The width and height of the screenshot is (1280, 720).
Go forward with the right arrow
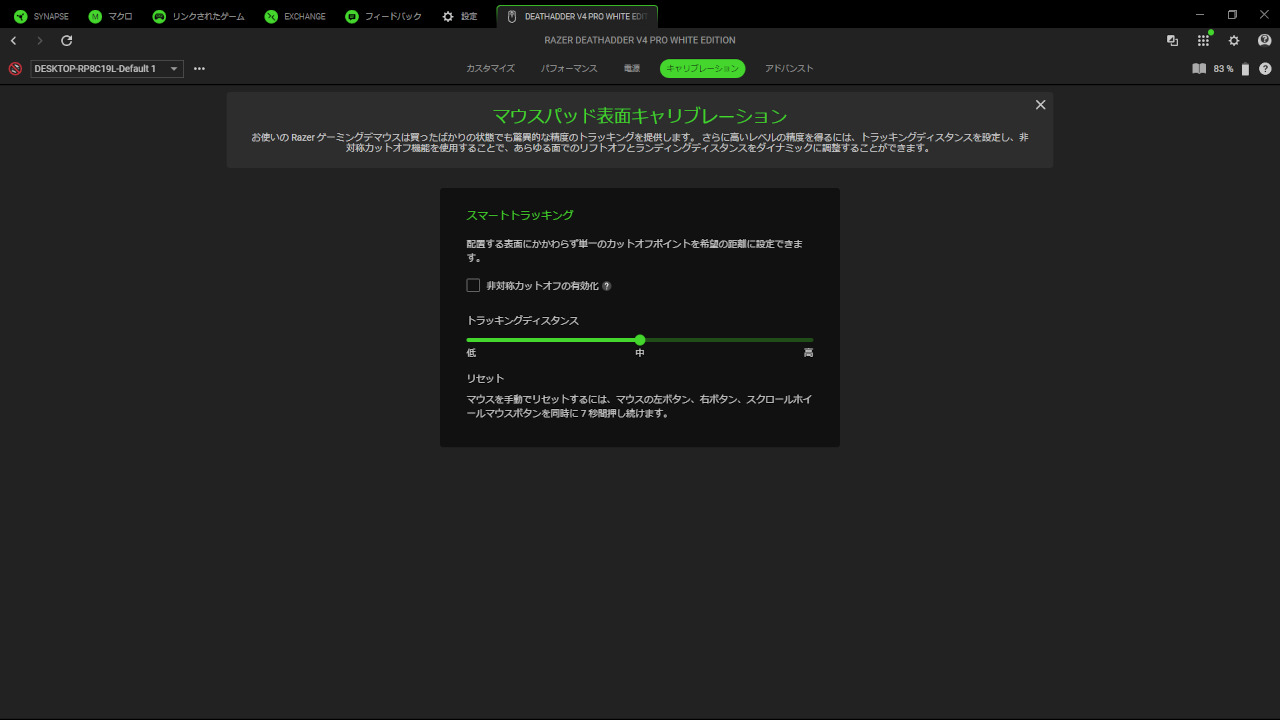pyautogui.click(x=40, y=41)
